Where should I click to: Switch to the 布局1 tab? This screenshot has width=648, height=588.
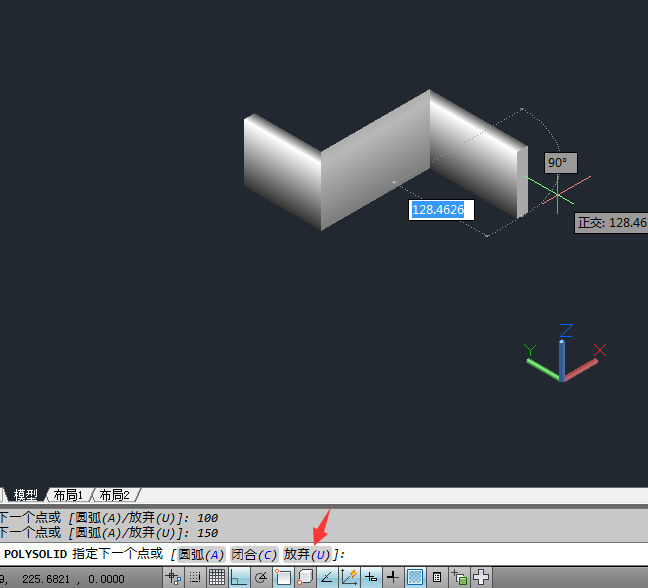tap(68, 495)
